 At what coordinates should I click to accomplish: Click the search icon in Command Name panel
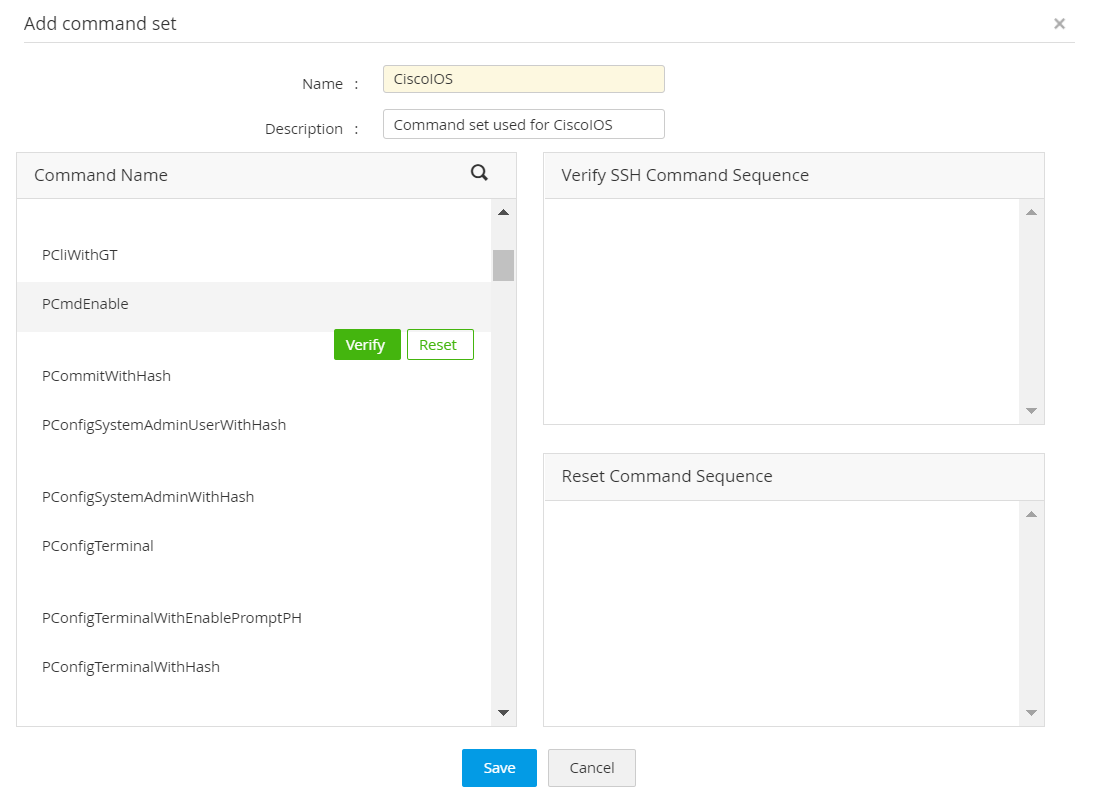coord(479,173)
